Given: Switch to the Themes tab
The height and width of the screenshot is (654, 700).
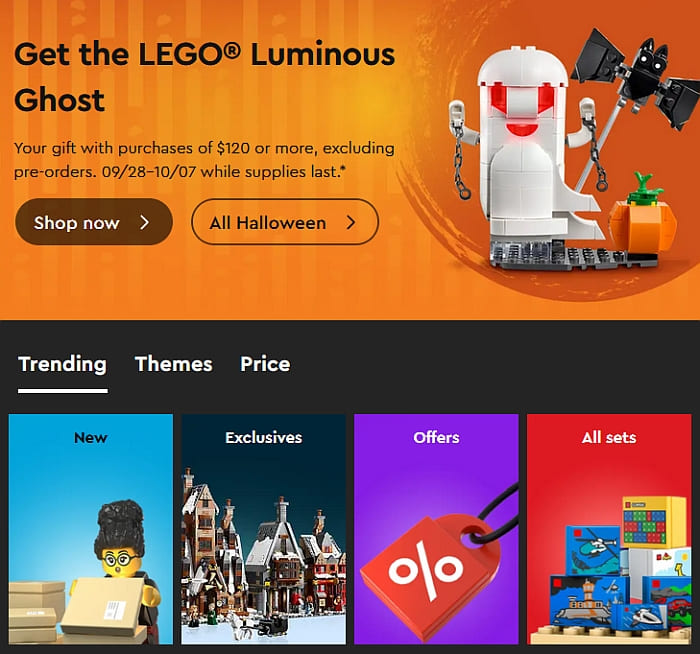Looking at the screenshot, I should click(x=174, y=364).
